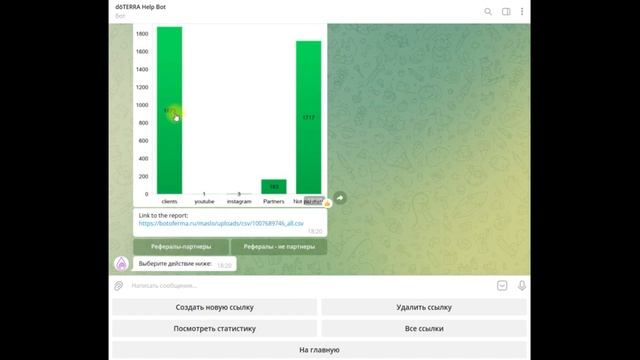Click the 'Link to the report:' text
This screenshot has height=360, width=640.
point(163,216)
